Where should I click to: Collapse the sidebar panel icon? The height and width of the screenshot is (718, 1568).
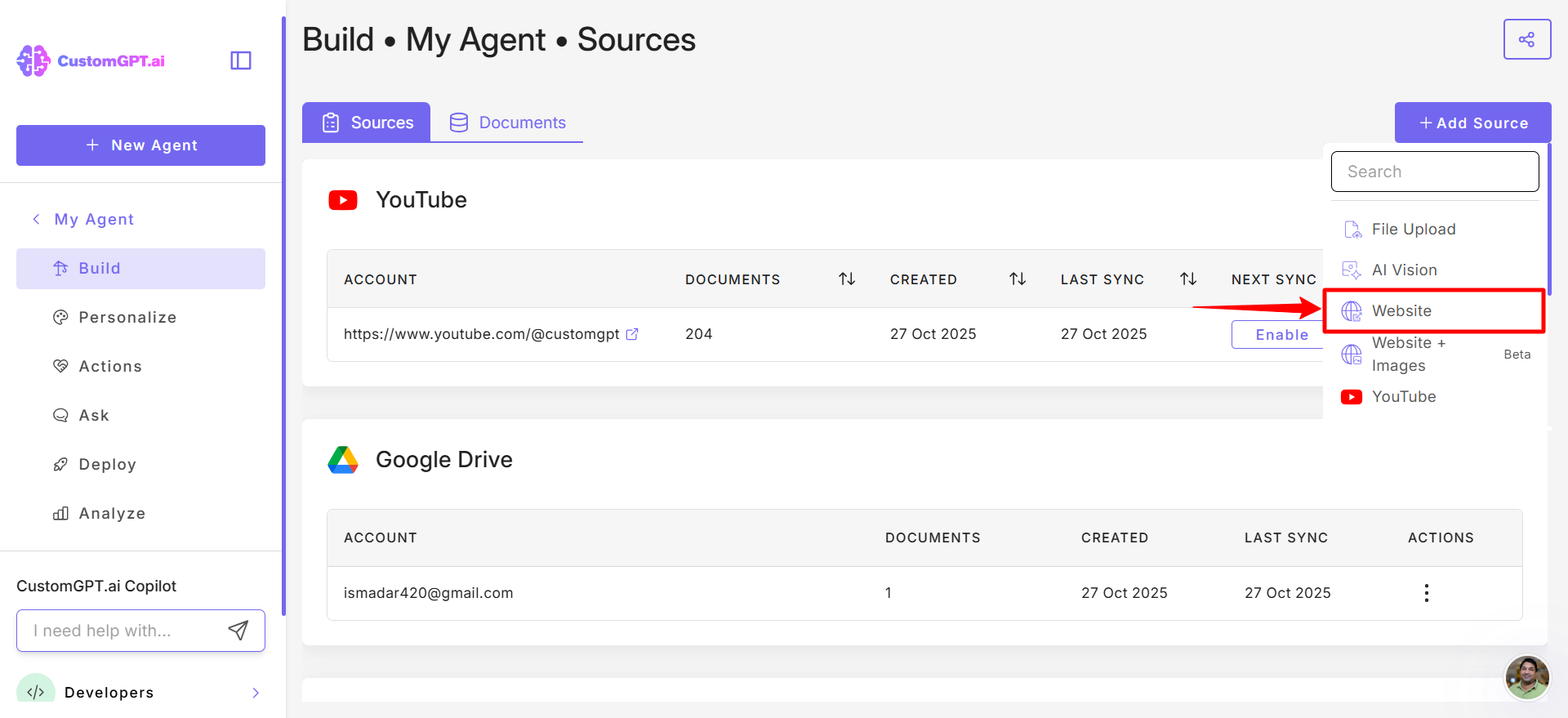click(x=241, y=60)
